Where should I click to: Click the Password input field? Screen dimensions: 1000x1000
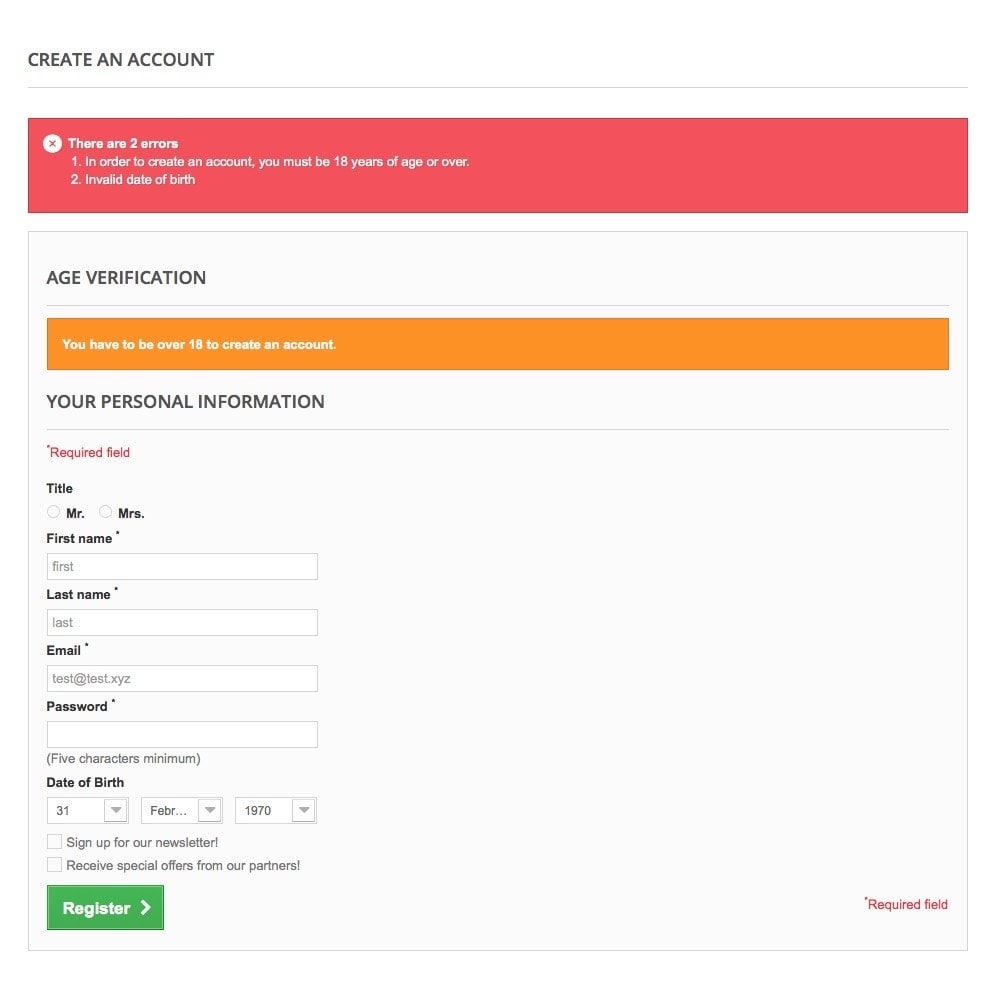point(182,735)
